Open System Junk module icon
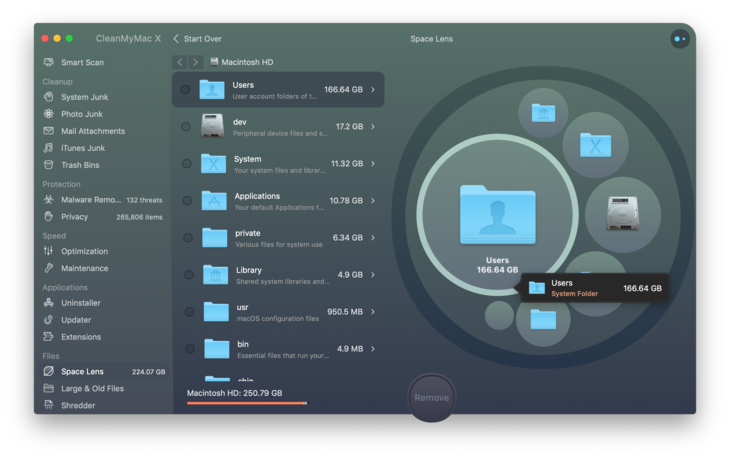730x459 pixels. click(48, 97)
